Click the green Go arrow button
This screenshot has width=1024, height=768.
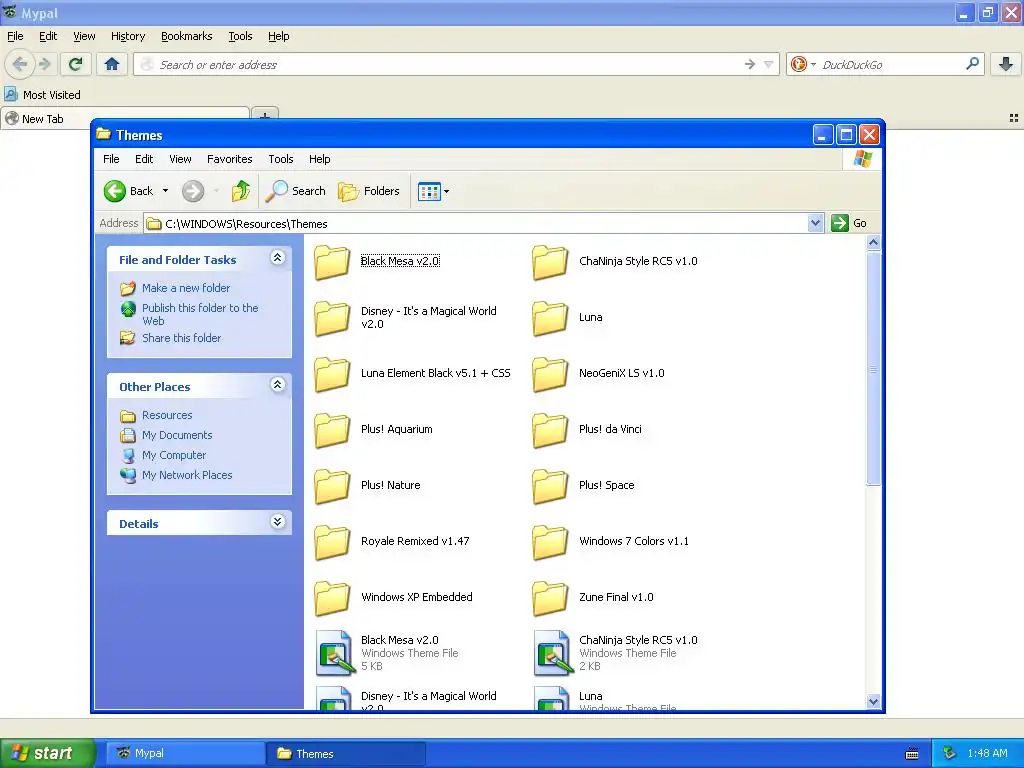(840, 223)
